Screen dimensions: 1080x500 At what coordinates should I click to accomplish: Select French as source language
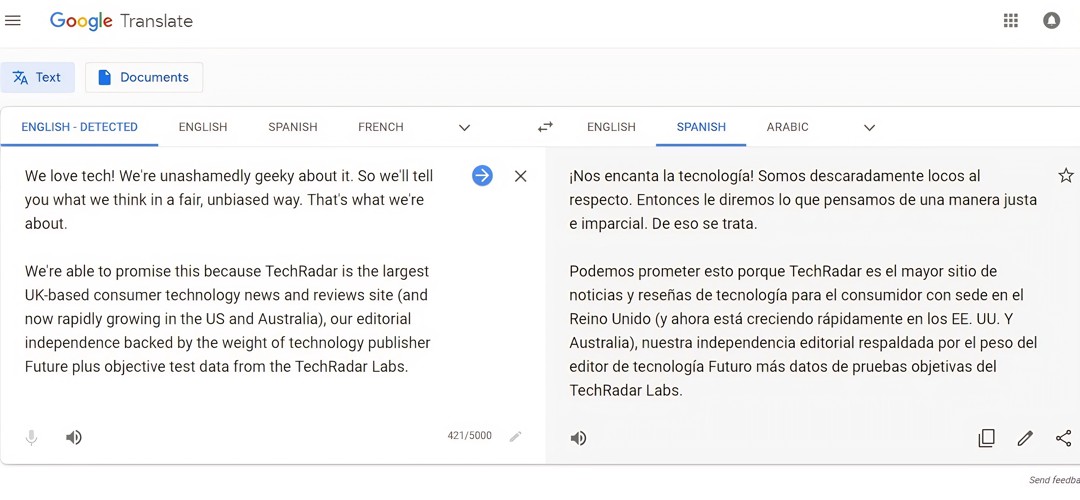[x=381, y=127]
